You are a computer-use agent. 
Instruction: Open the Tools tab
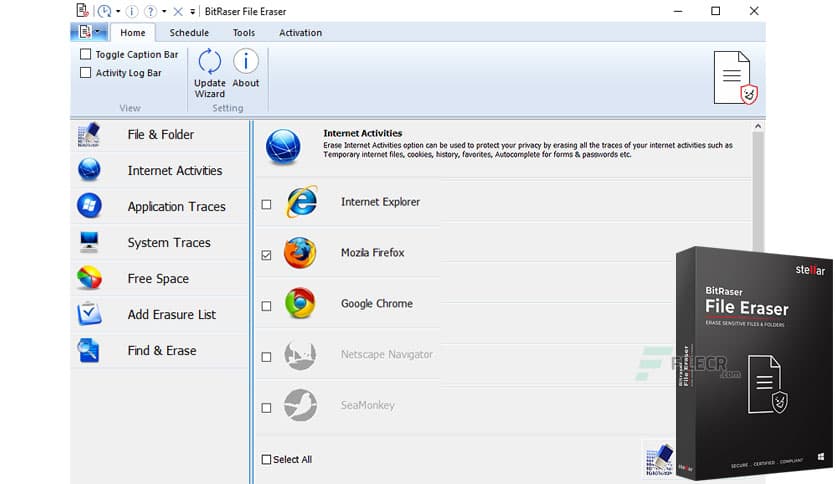click(244, 33)
